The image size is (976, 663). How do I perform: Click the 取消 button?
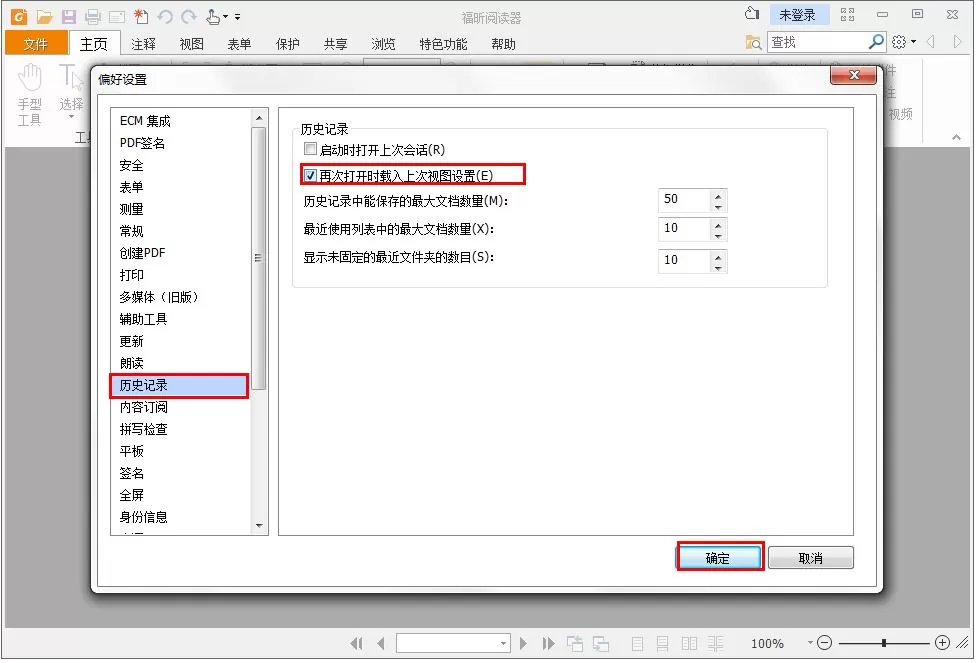pos(810,558)
